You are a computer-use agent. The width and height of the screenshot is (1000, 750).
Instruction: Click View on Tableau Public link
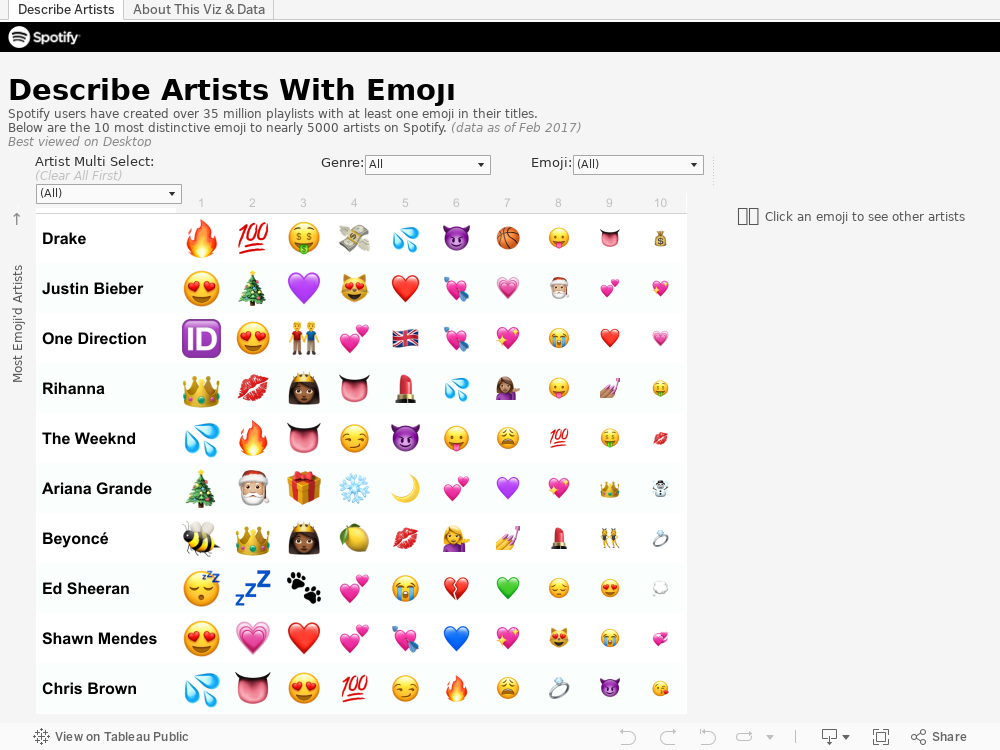pos(111,737)
